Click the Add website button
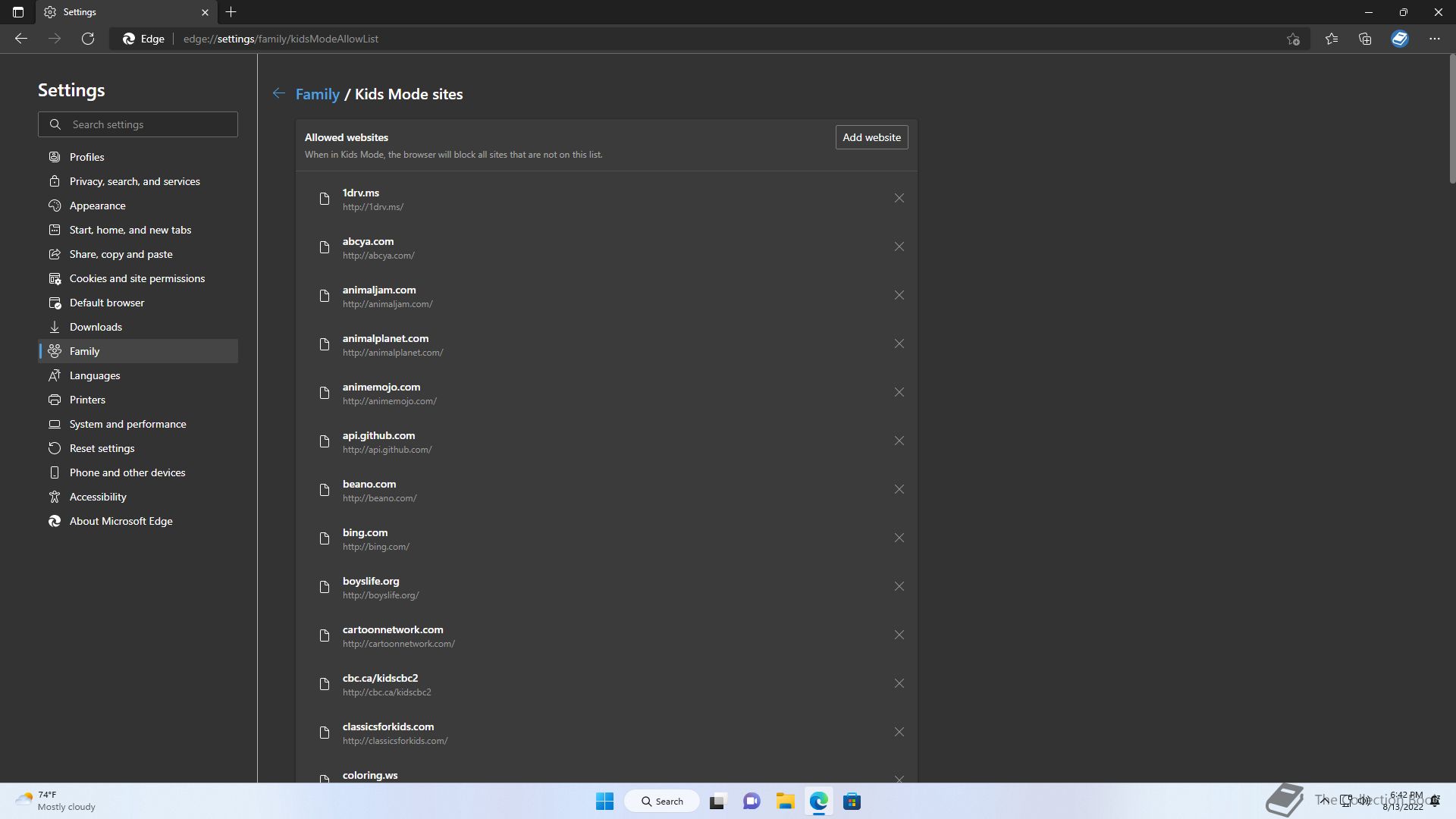 coord(871,137)
